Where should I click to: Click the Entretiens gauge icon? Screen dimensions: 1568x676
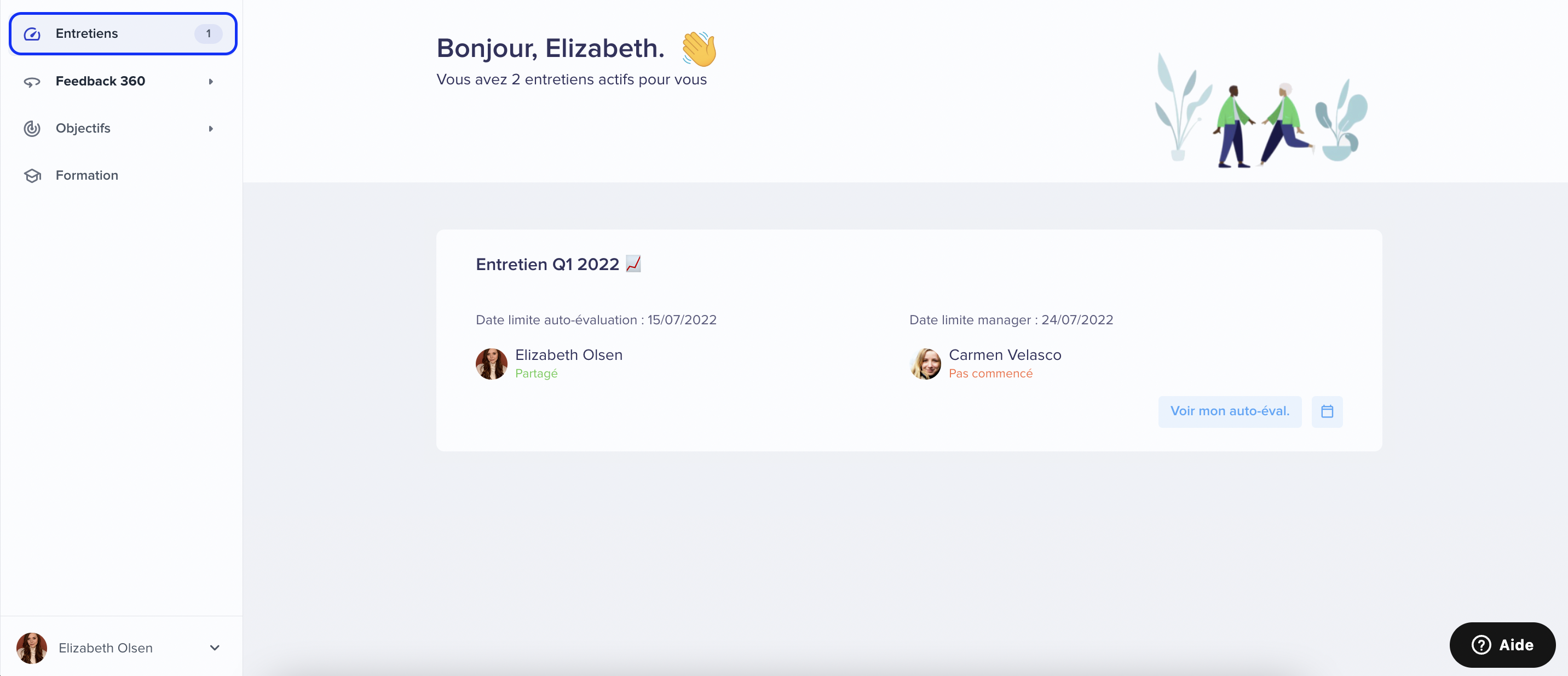click(x=32, y=34)
